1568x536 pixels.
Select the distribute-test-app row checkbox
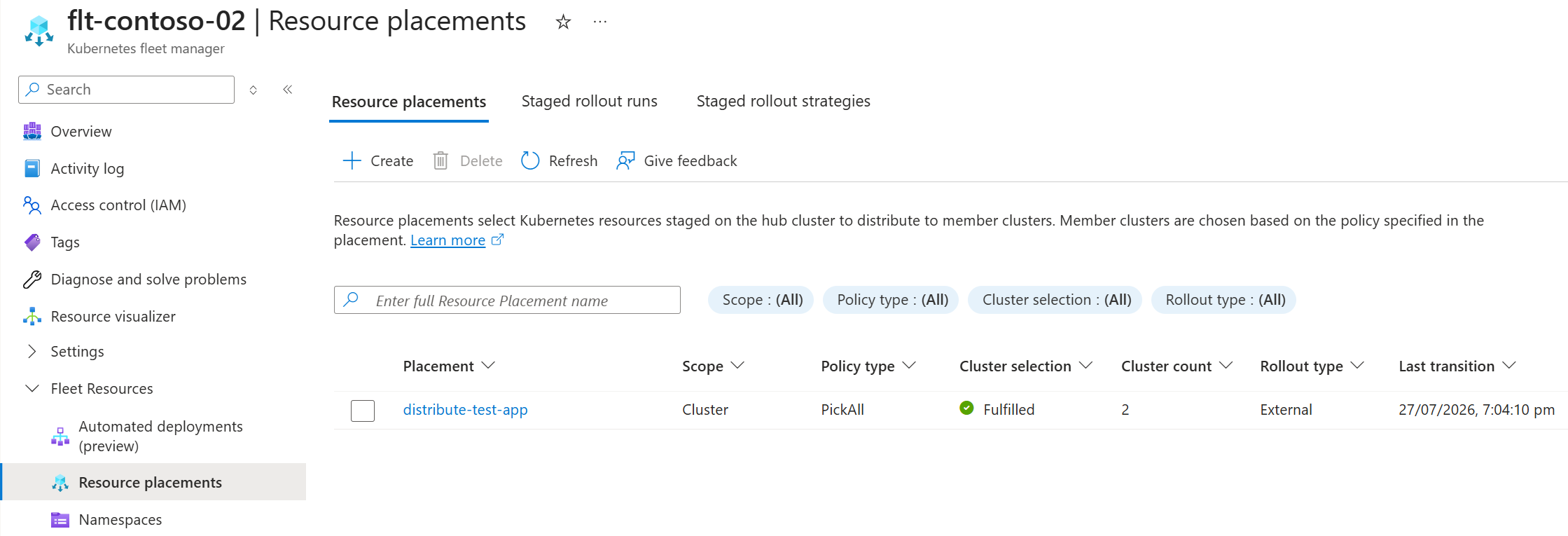[x=363, y=411]
